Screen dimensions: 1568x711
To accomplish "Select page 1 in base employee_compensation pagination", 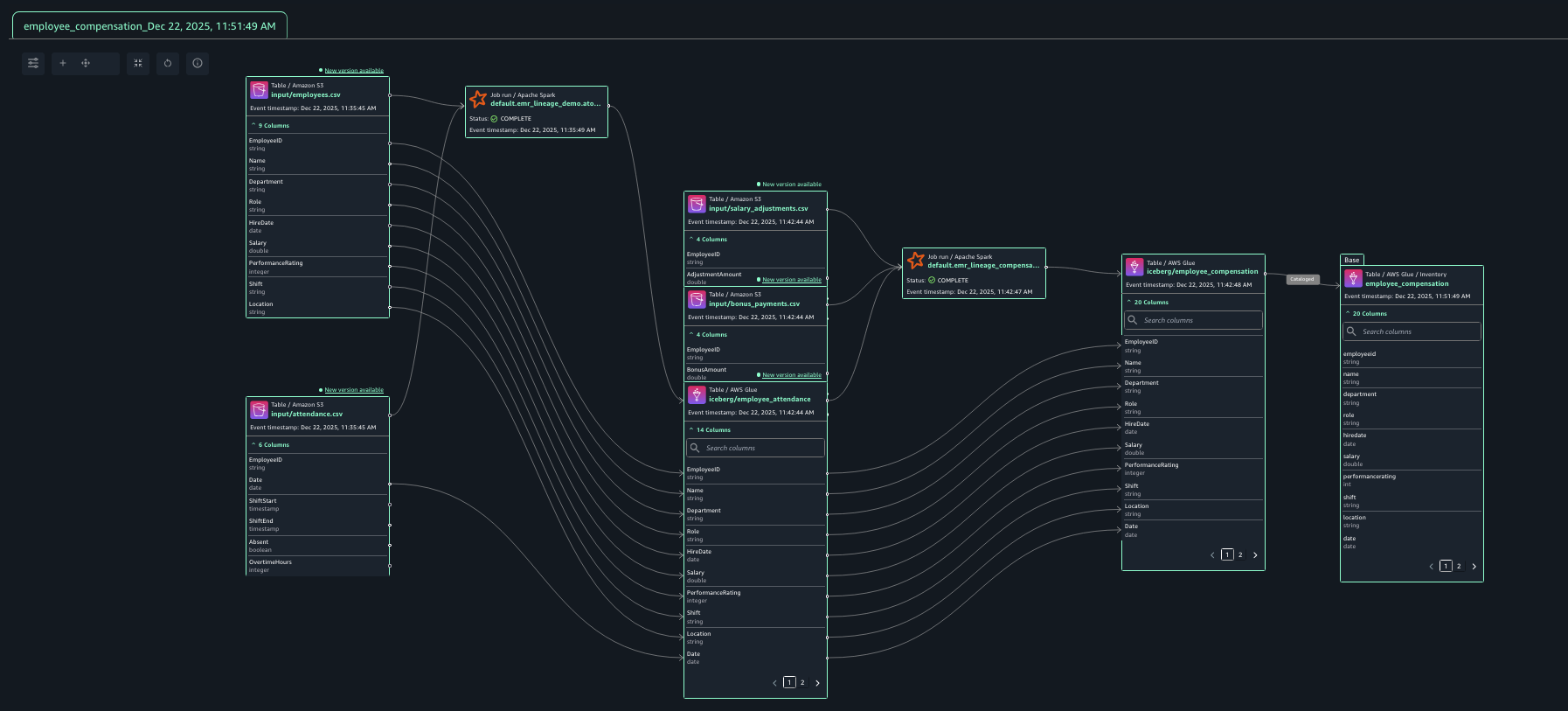I will click(1446, 567).
